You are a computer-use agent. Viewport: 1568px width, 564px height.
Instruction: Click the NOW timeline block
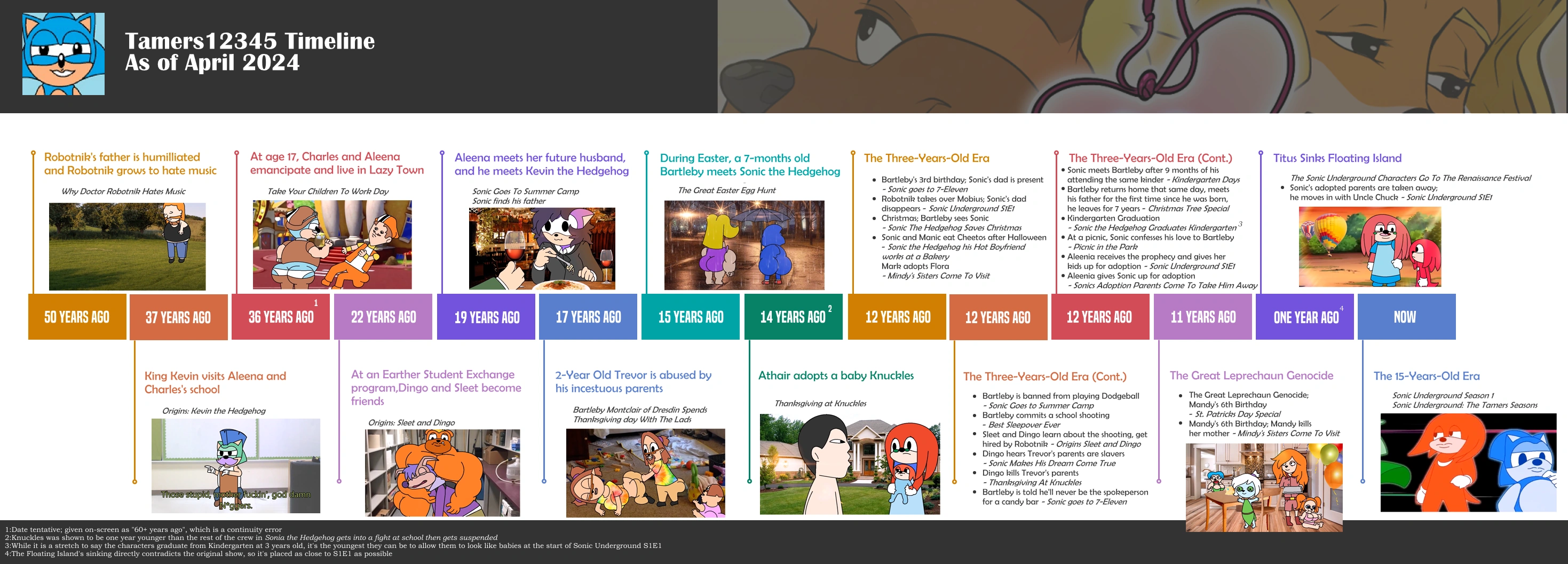point(1406,317)
